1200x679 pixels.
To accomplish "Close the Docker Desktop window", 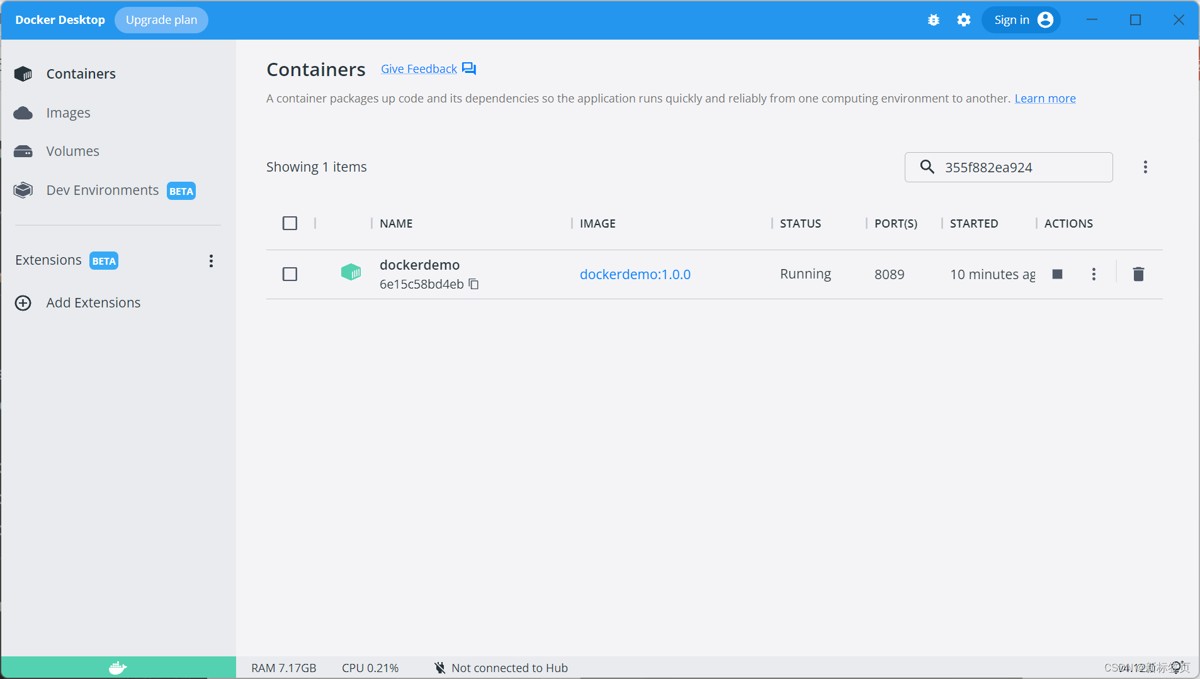I will click(1178, 20).
